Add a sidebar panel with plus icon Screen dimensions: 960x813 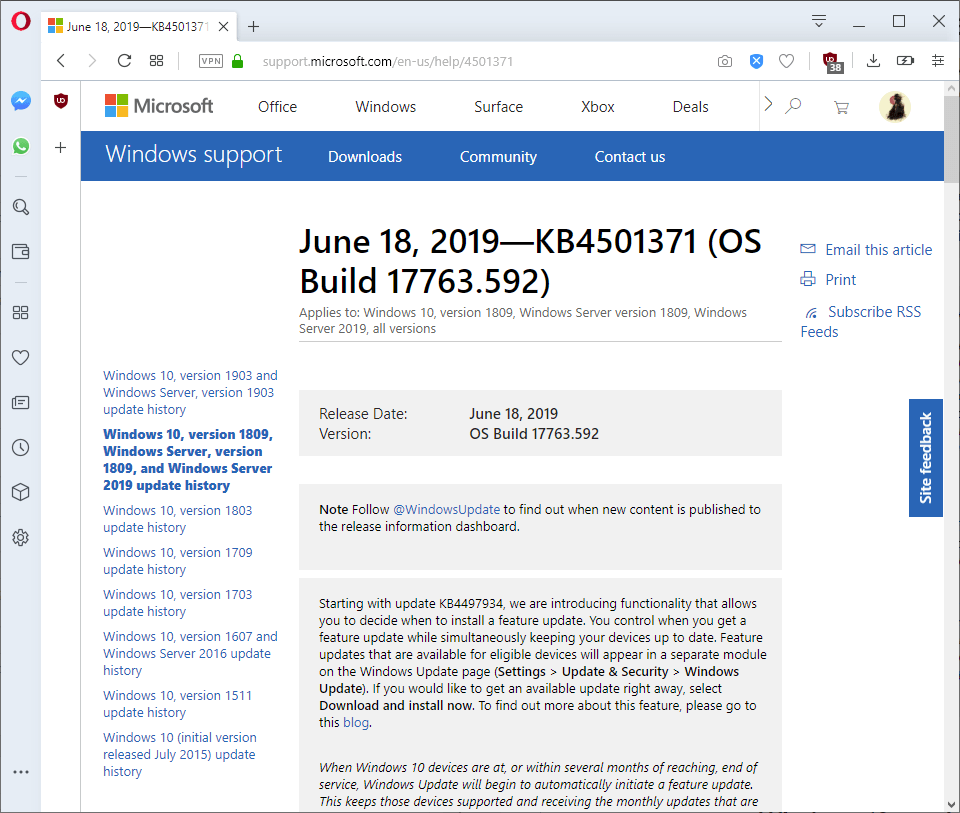(61, 148)
